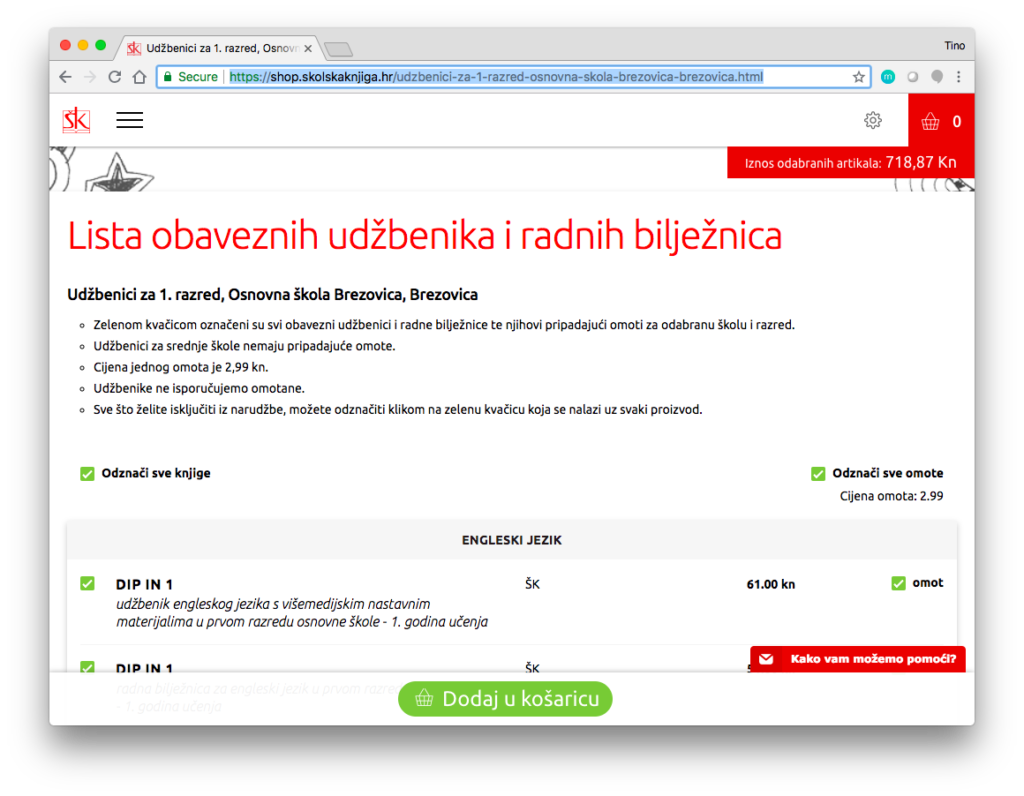The image size is (1024, 796).
Task: Open the hamburger navigation menu
Action: coord(130,120)
